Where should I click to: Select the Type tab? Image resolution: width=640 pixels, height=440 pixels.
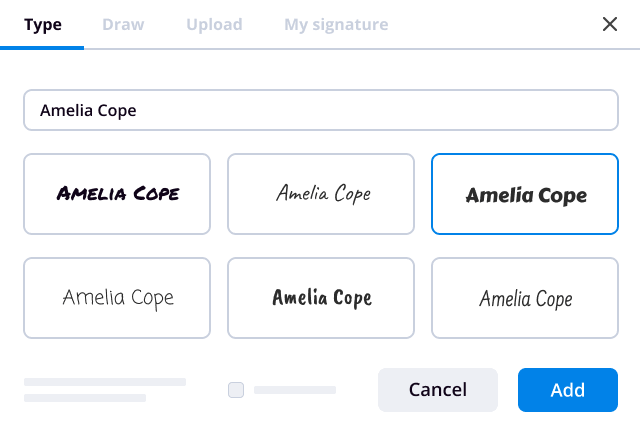pyautogui.click(x=43, y=24)
